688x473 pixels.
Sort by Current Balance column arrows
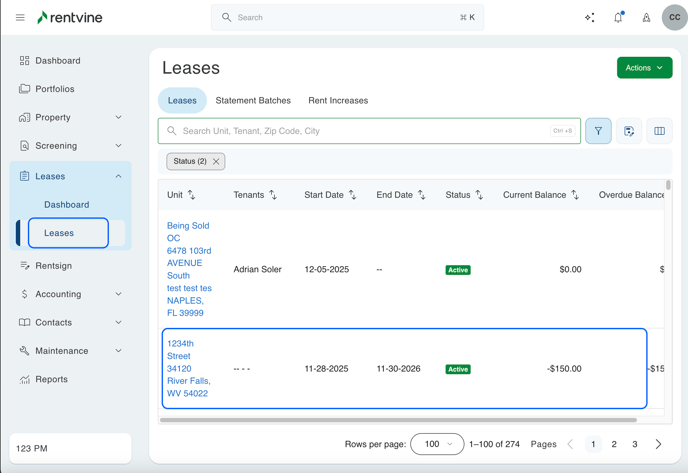575,195
